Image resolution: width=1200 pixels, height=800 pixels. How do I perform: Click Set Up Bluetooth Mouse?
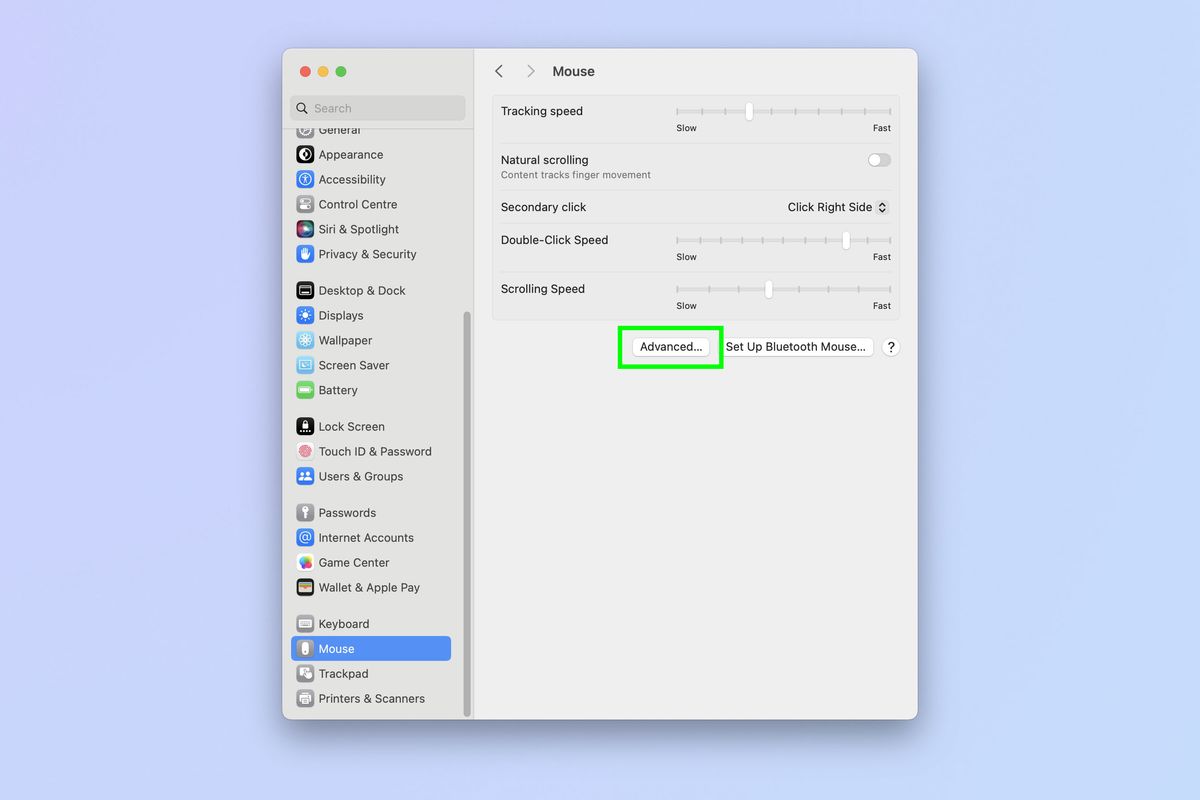[x=797, y=347]
